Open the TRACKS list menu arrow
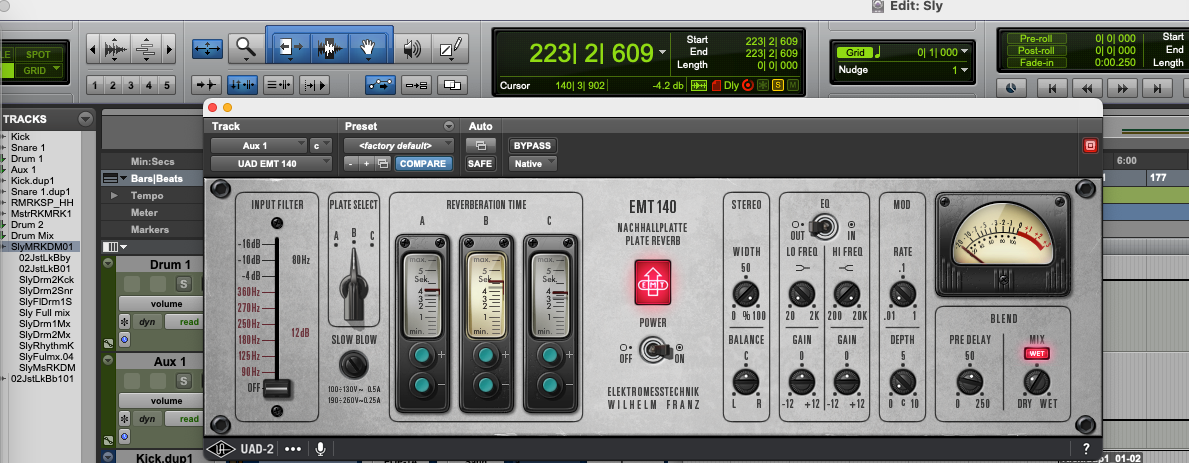This screenshot has height=463, width=1189. pyautogui.click(x=86, y=119)
